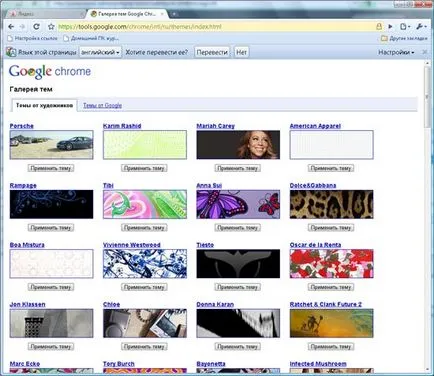Click the Tiesto dark logo thumbnail
434x376 pixels.
[238, 264]
